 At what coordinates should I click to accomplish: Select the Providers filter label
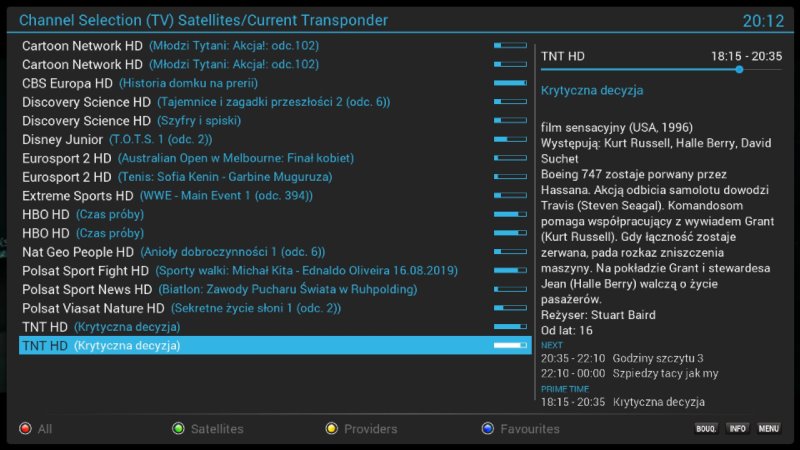coord(371,429)
